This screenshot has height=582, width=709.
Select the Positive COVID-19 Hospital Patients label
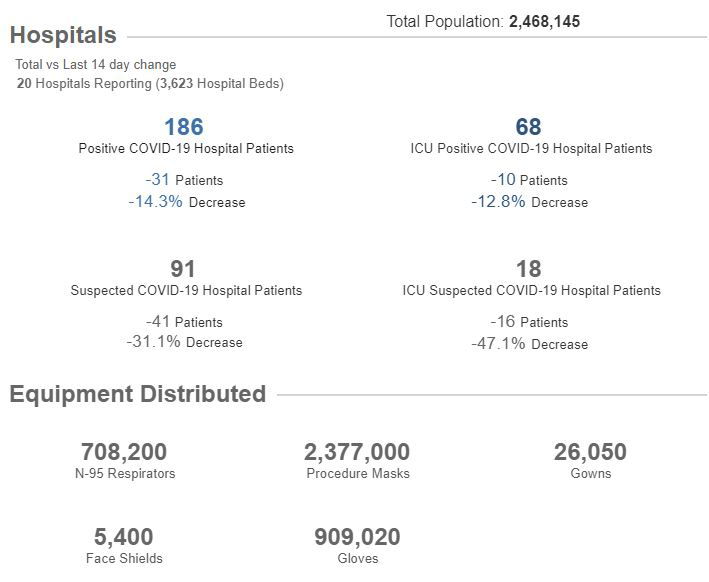pyautogui.click(x=186, y=149)
